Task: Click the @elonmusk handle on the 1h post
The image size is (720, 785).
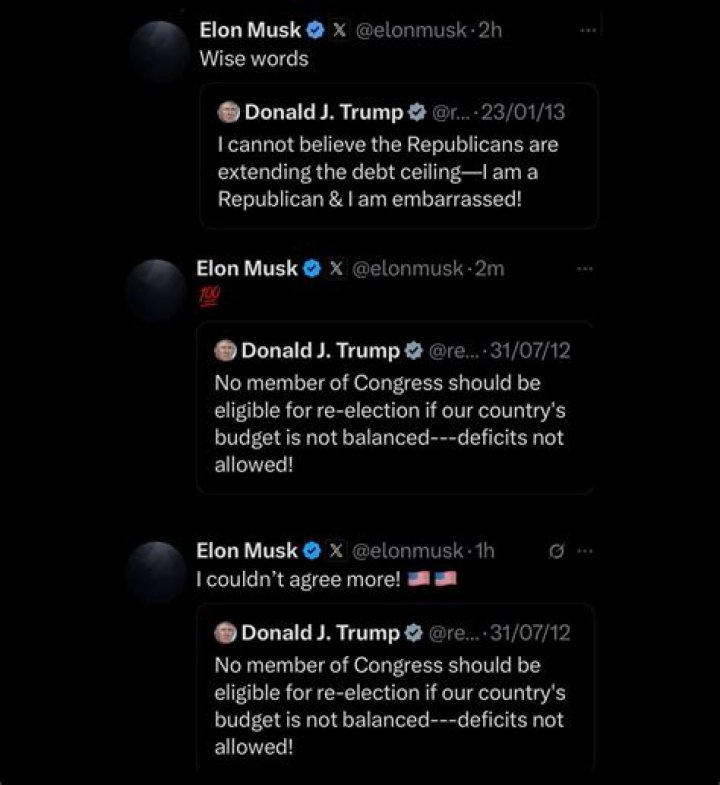Action: [407, 551]
